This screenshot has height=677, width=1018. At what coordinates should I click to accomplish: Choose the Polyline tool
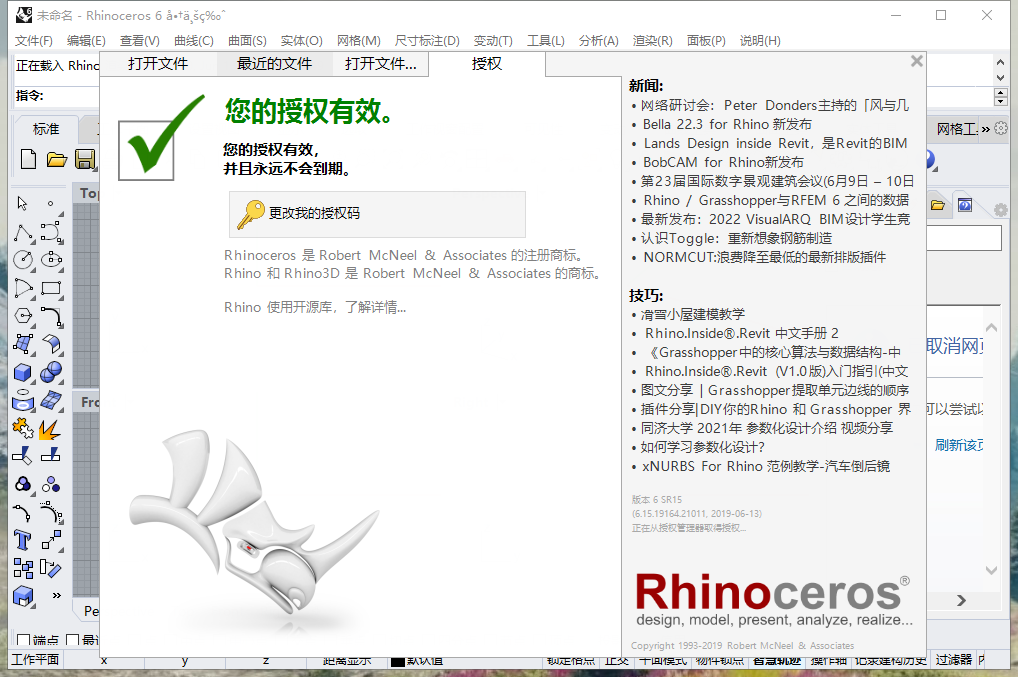pyautogui.click(x=23, y=232)
